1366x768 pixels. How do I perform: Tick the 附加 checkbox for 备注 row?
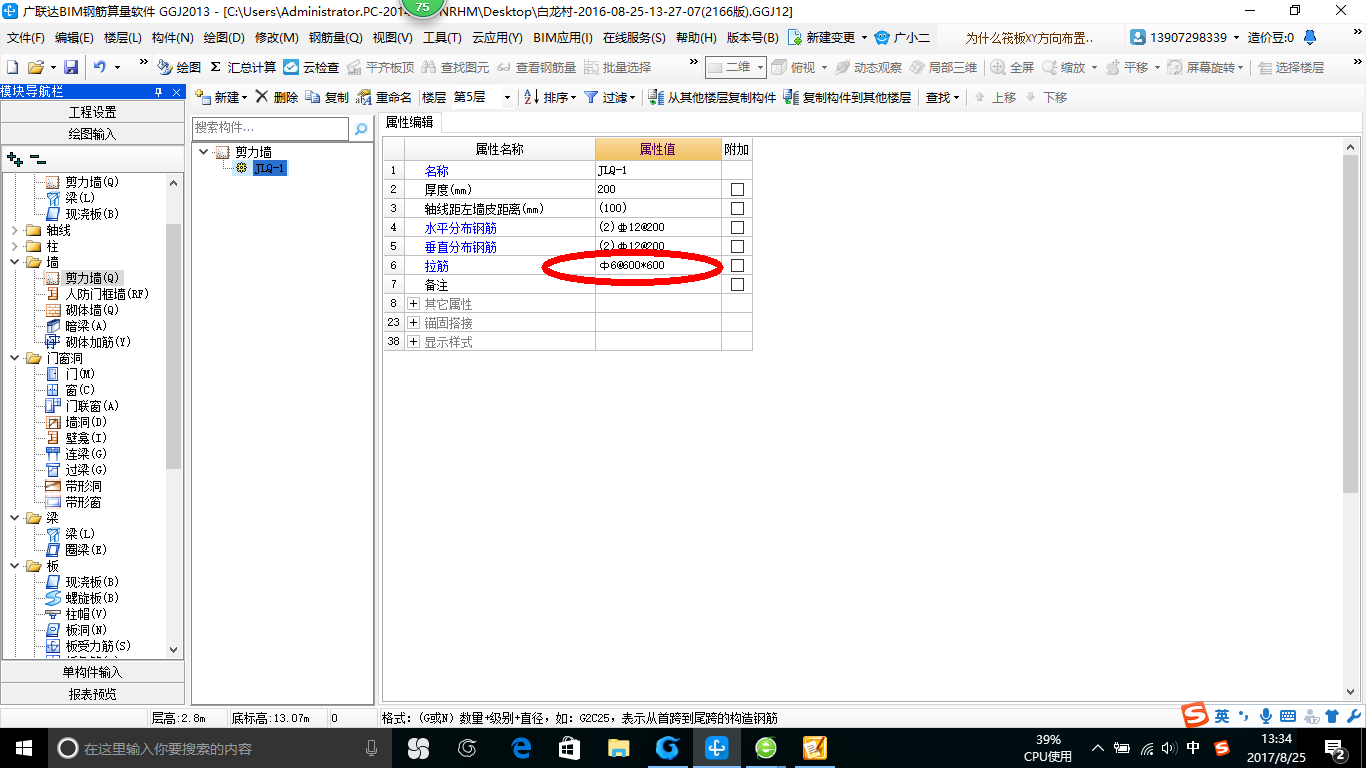pos(737,285)
